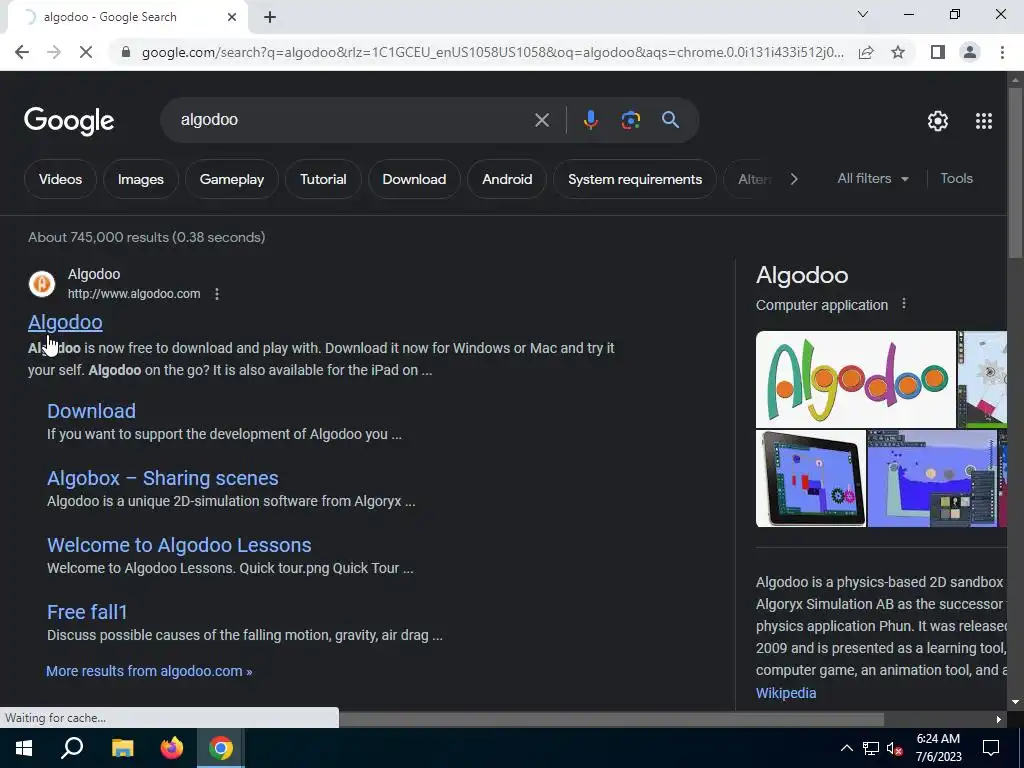Open the blue water simulation image
Image resolution: width=1024 pixels, height=768 pixels.
click(932, 478)
